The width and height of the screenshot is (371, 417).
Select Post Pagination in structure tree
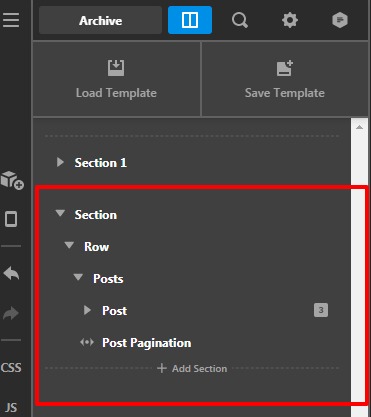click(x=147, y=343)
